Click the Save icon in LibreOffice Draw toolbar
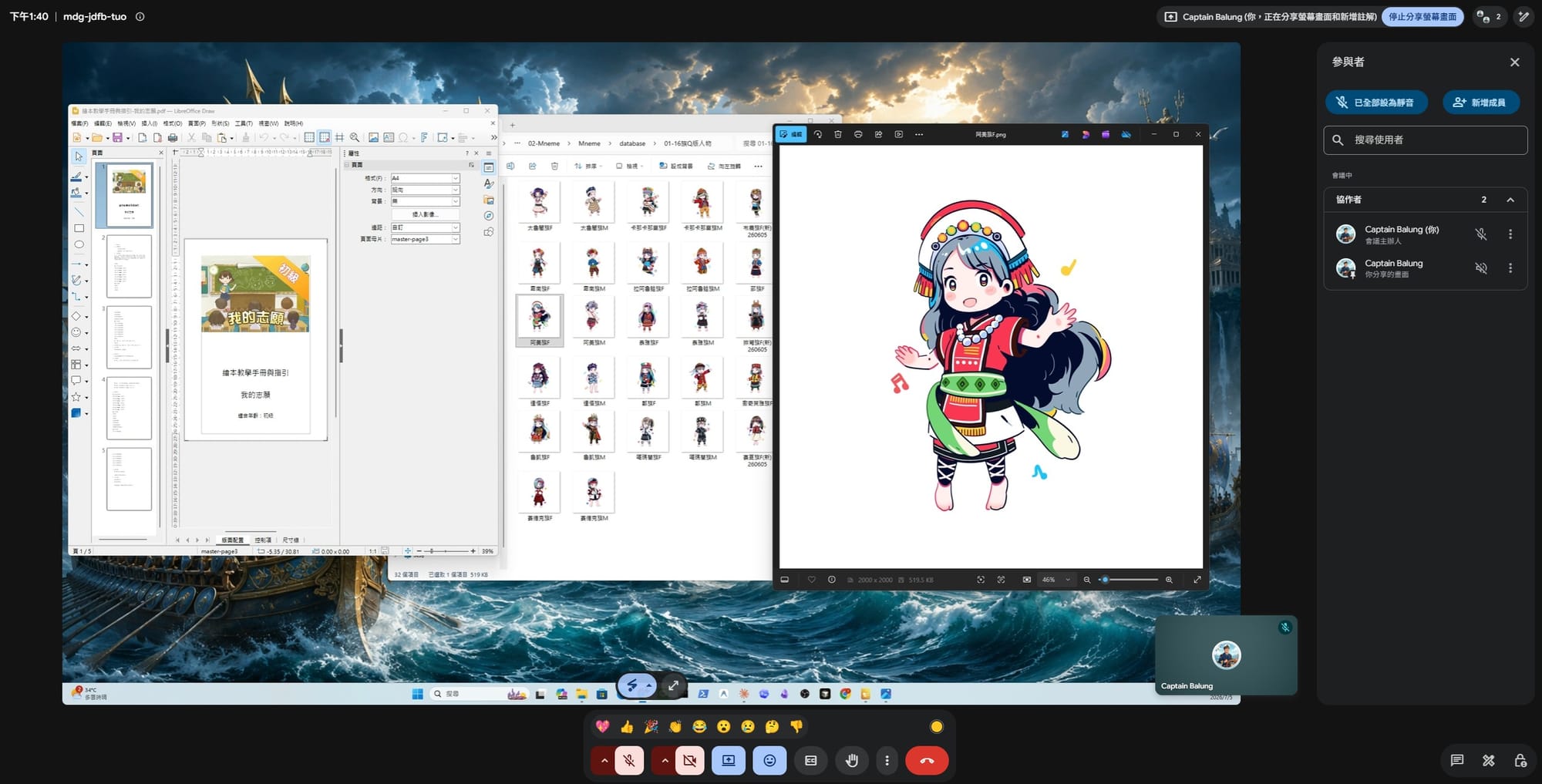The height and width of the screenshot is (784, 1542). point(117,137)
